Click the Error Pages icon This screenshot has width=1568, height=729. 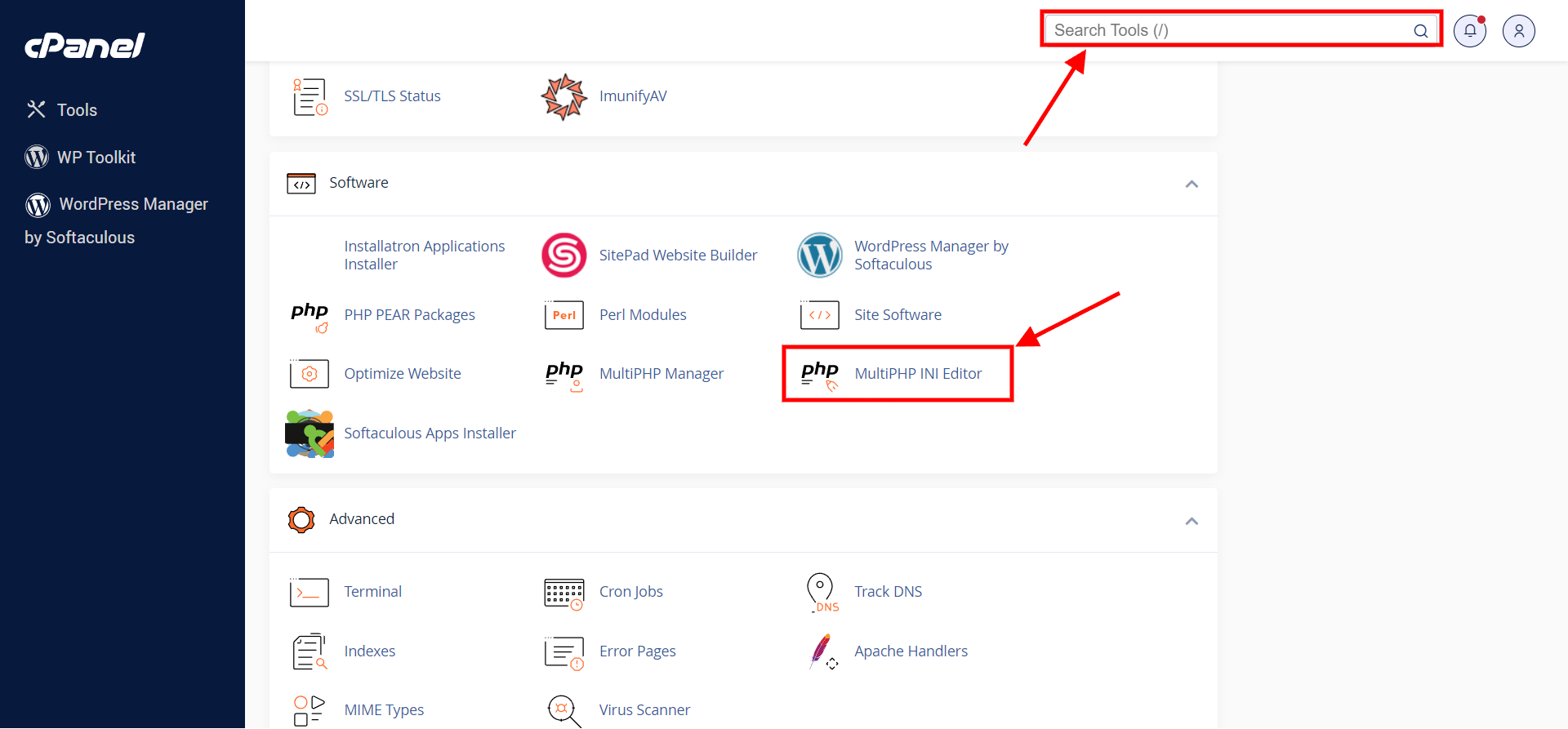564,654
